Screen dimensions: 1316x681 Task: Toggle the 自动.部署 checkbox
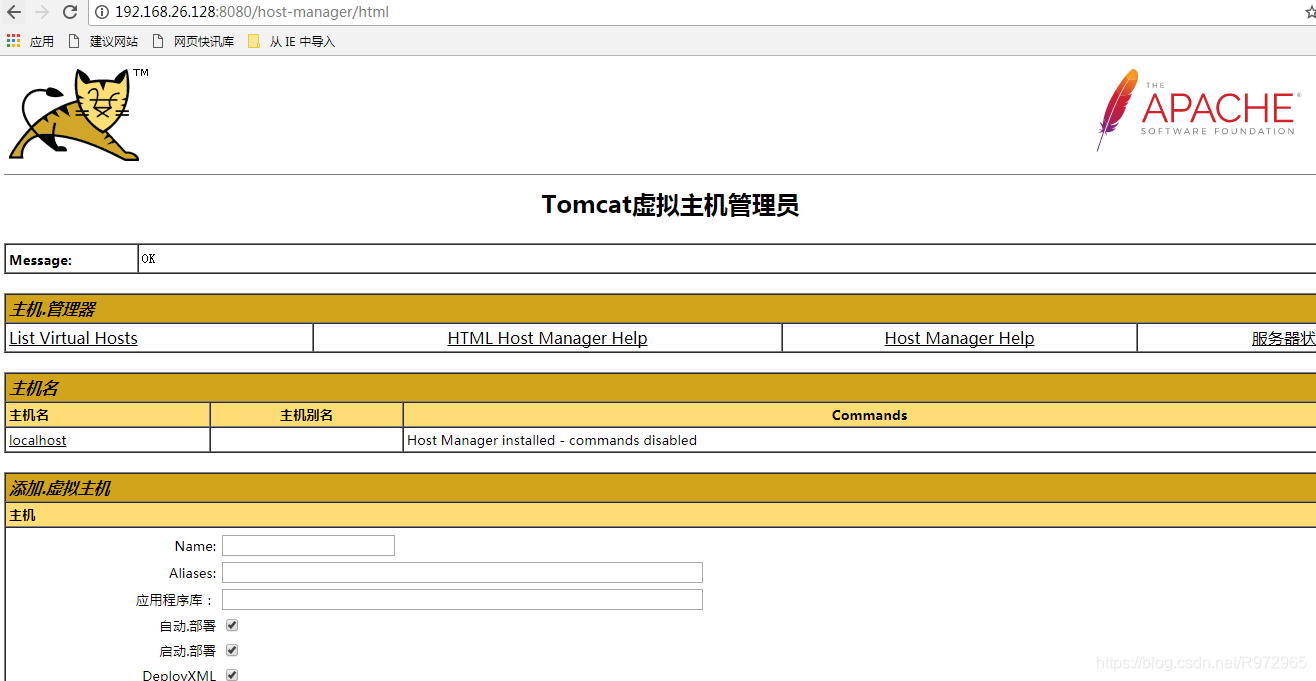coord(232,625)
